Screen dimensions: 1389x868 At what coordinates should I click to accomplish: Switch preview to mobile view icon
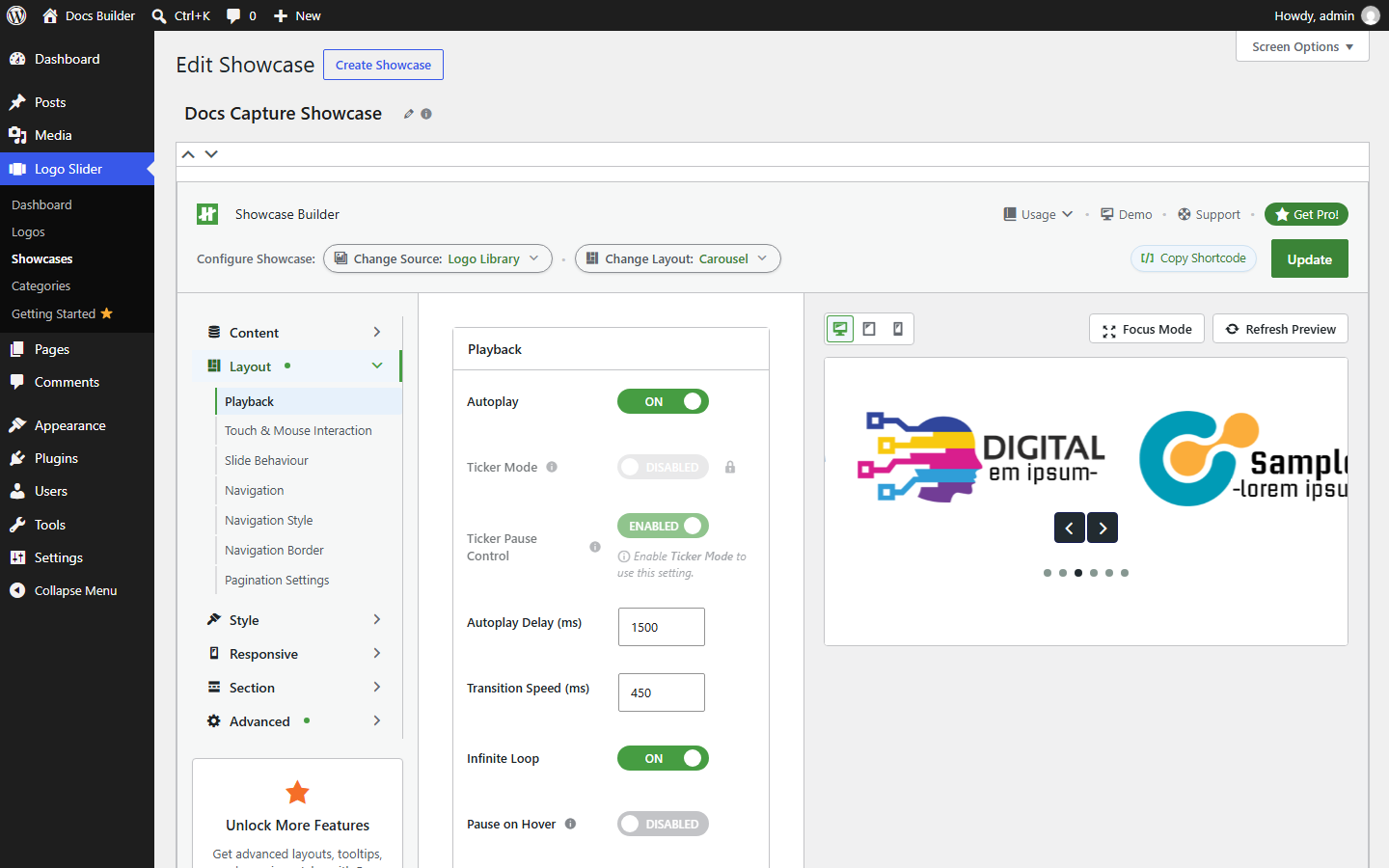(898, 329)
